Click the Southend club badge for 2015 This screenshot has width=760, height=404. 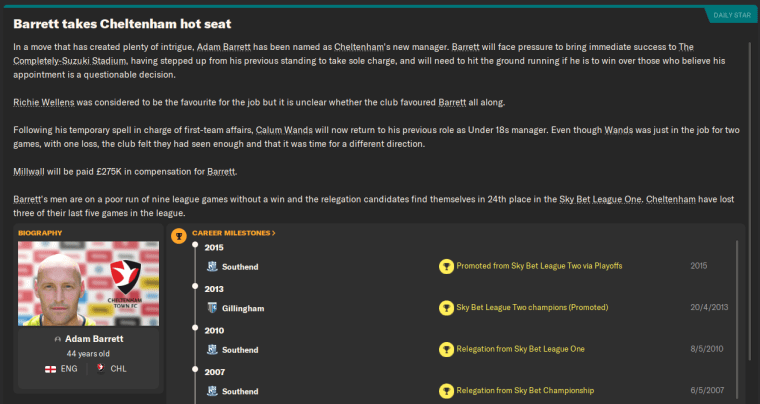[x=213, y=266]
